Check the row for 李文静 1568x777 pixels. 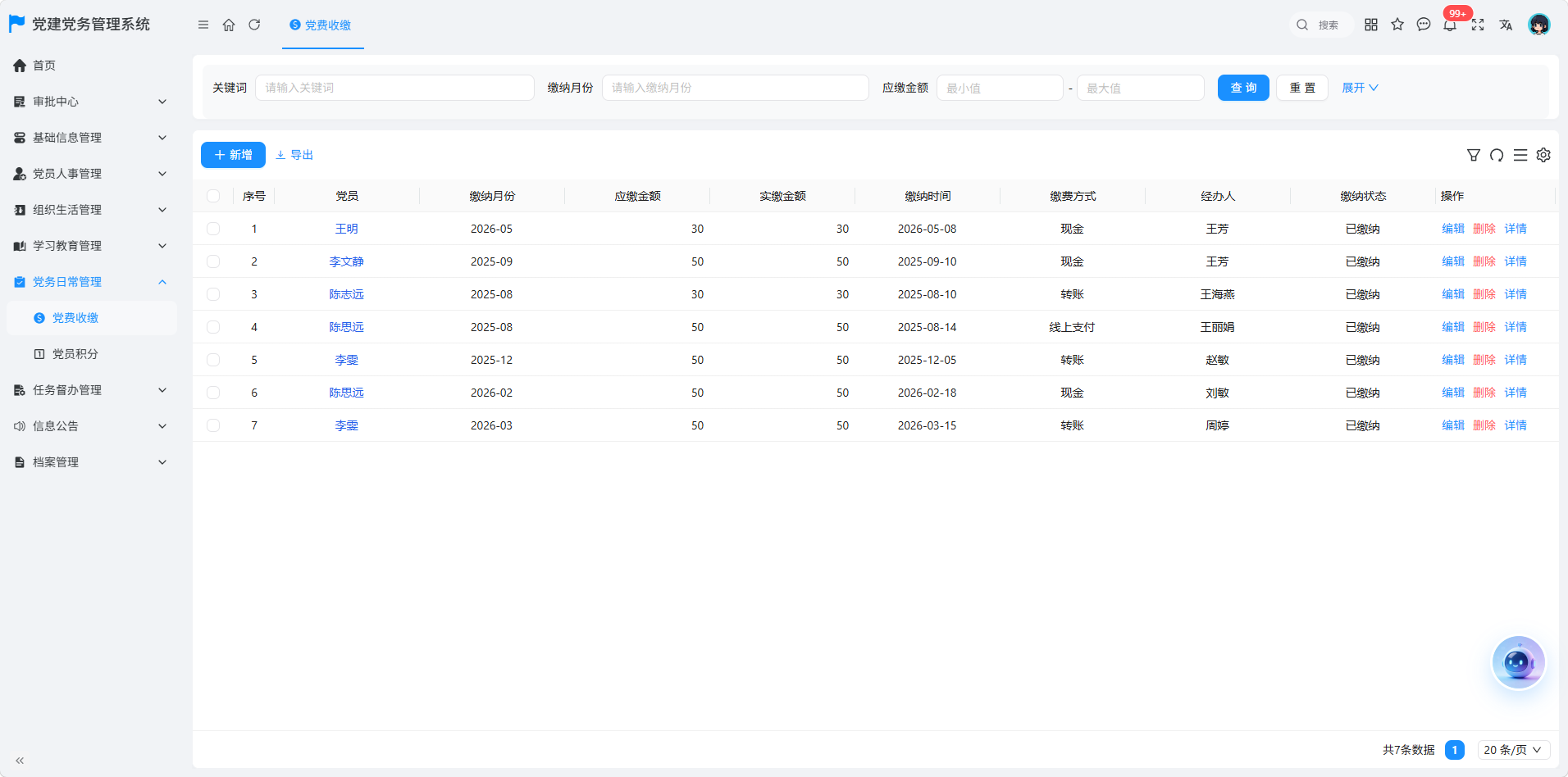coord(213,261)
